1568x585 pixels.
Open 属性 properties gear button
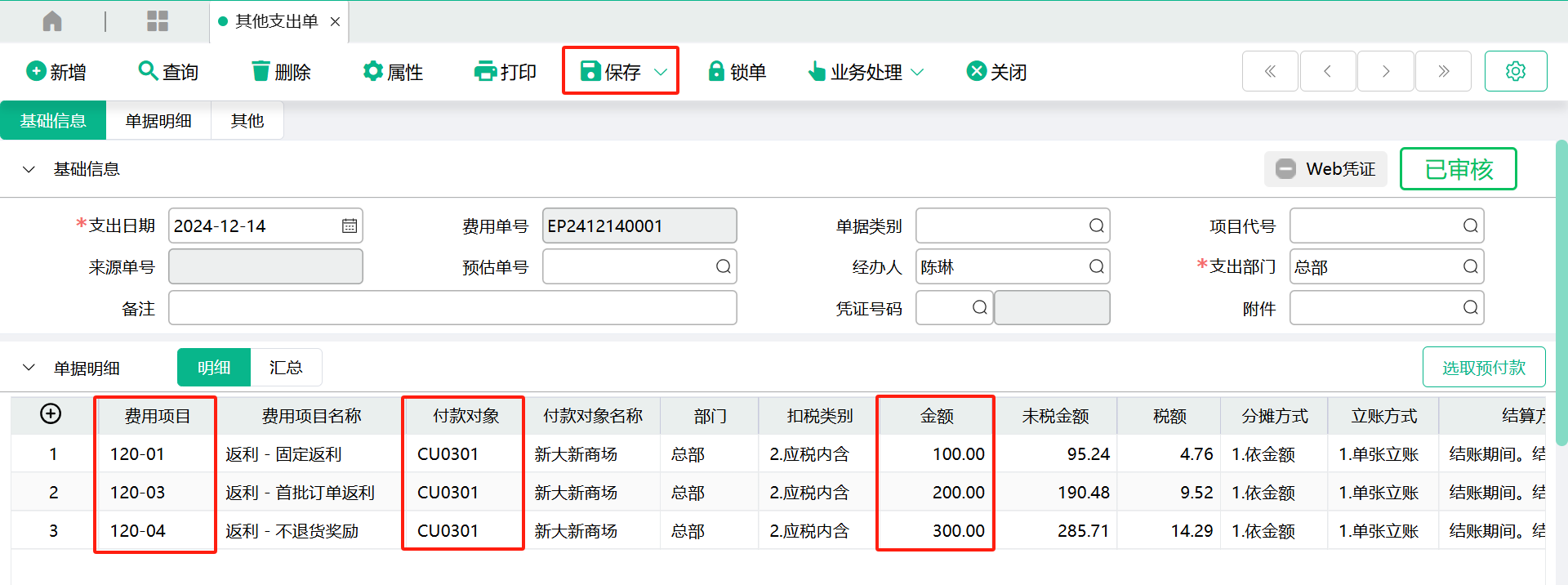point(393,72)
